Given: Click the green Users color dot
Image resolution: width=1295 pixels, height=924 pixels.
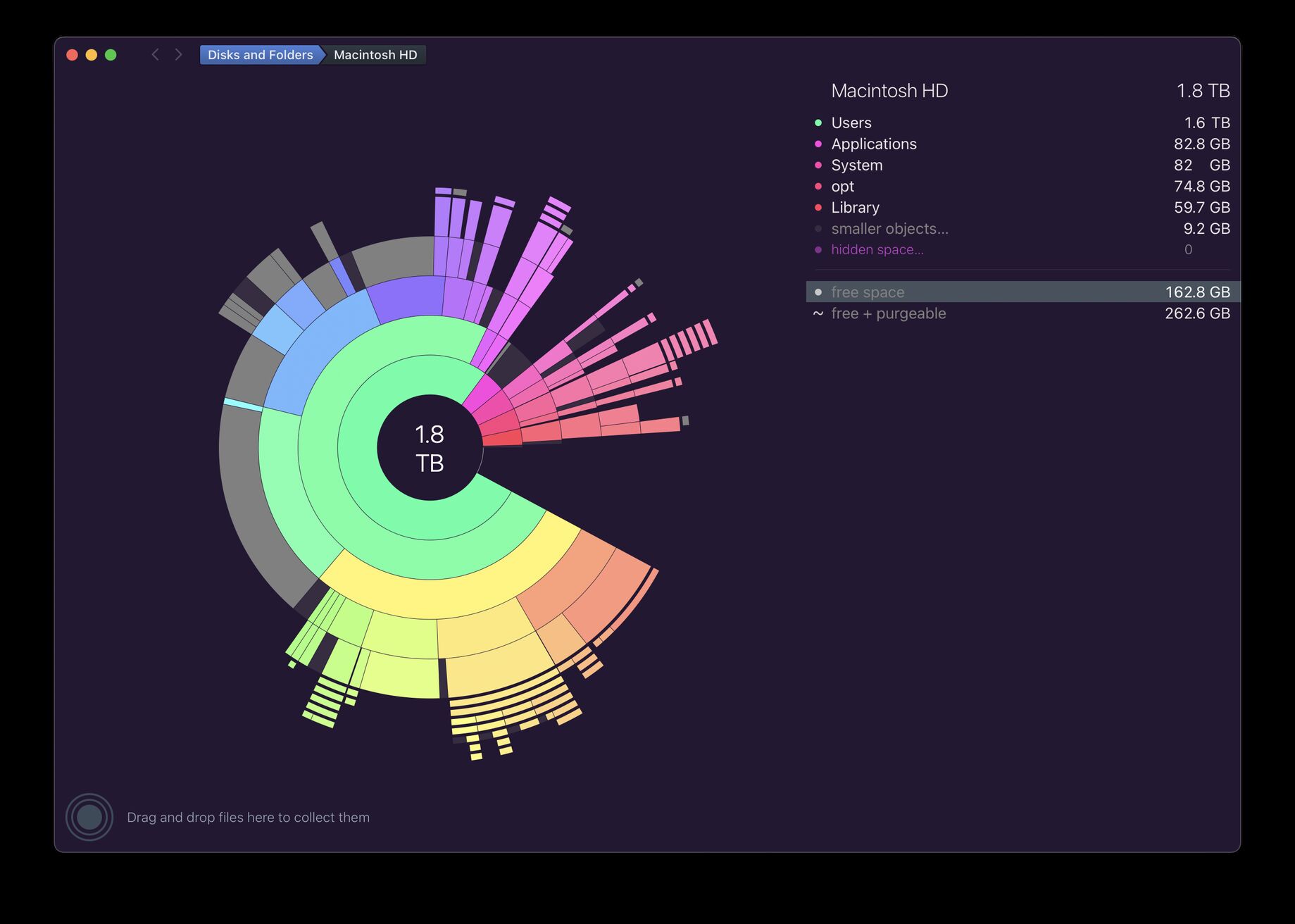Looking at the screenshot, I should click(818, 123).
